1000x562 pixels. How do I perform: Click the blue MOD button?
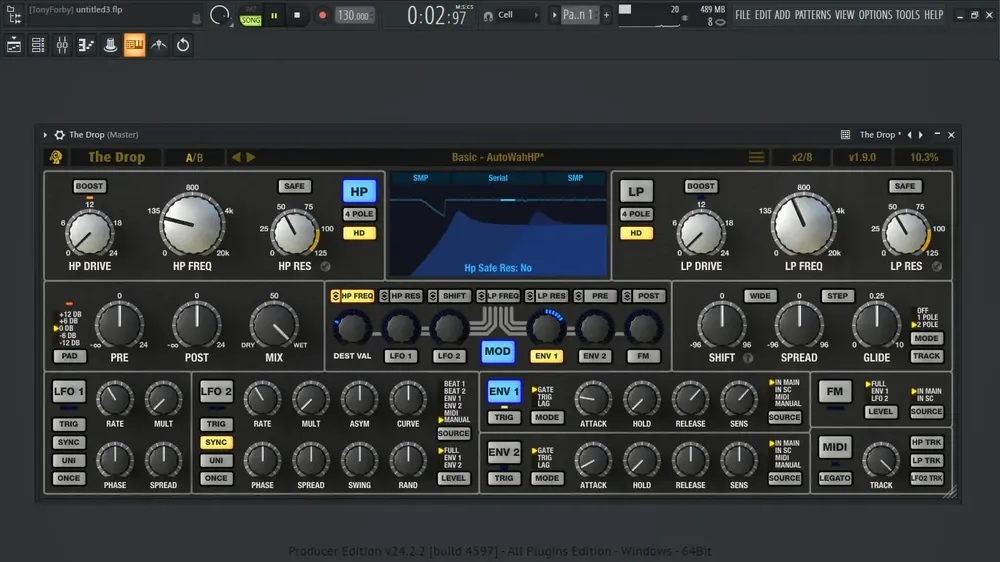point(497,351)
